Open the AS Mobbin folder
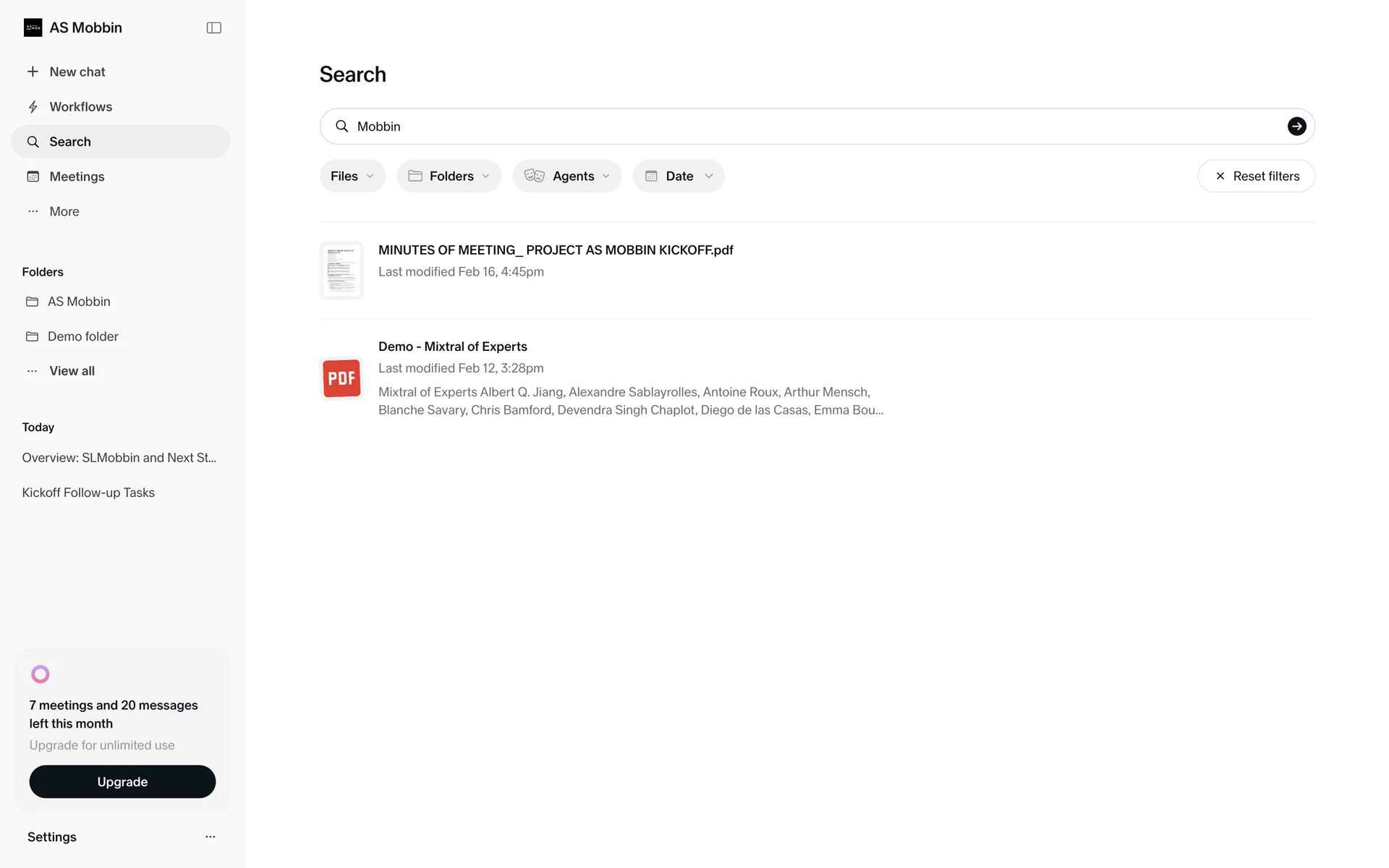The image size is (1389, 868). tap(78, 302)
